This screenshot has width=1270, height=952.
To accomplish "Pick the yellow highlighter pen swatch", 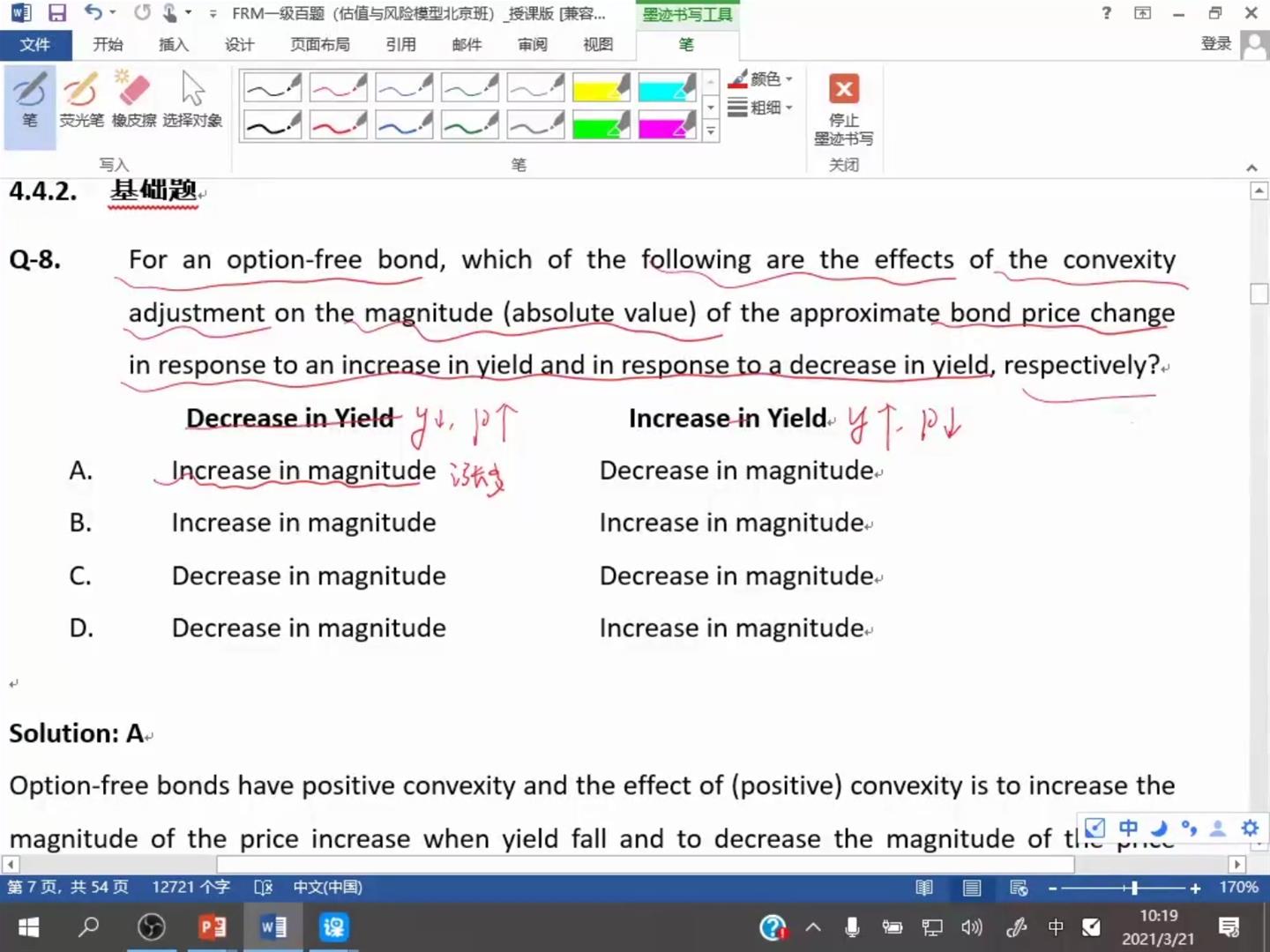I will [601, 88].
